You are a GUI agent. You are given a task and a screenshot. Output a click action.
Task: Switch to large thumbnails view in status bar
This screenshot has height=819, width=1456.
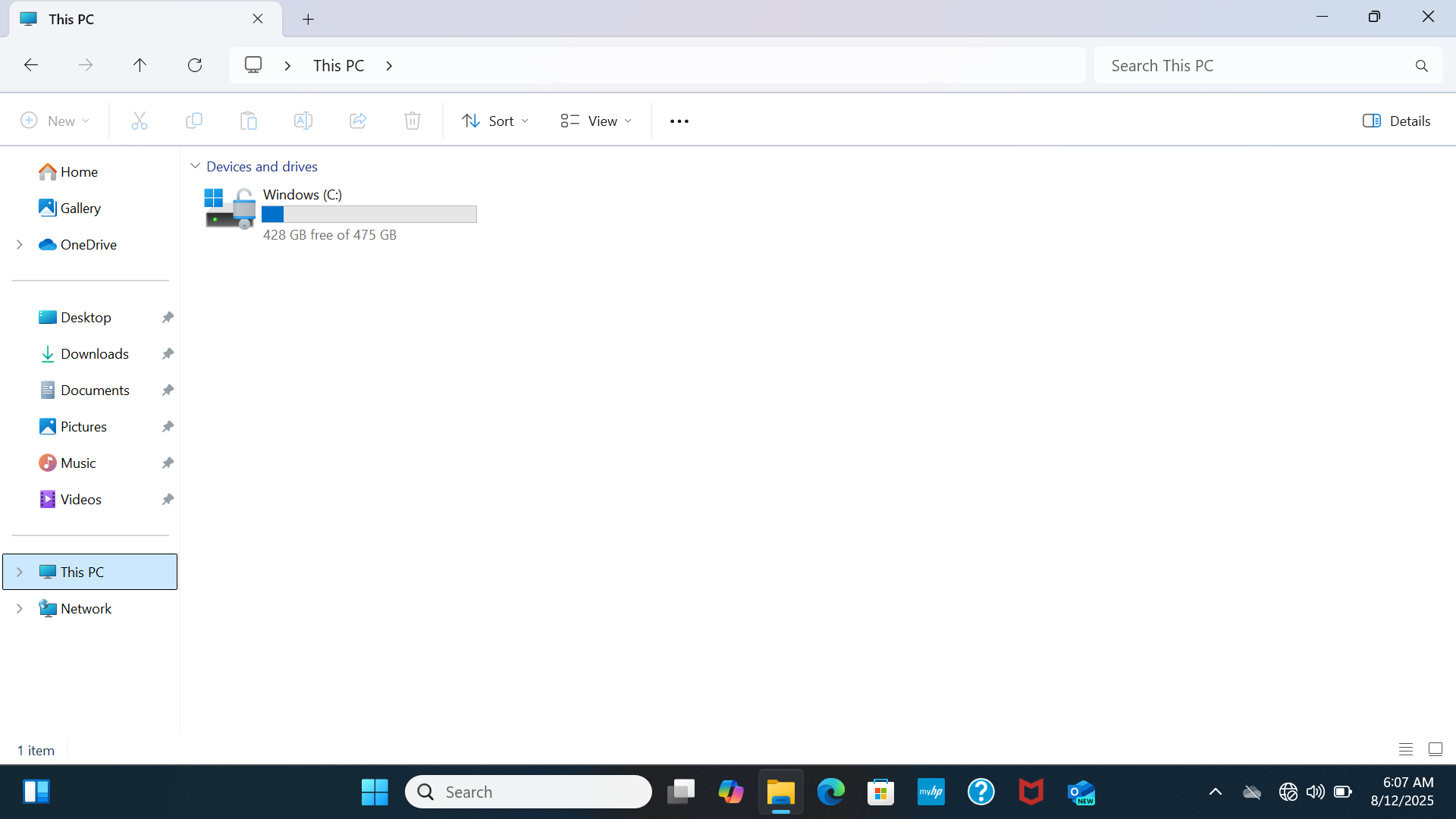click(1435, 749)
